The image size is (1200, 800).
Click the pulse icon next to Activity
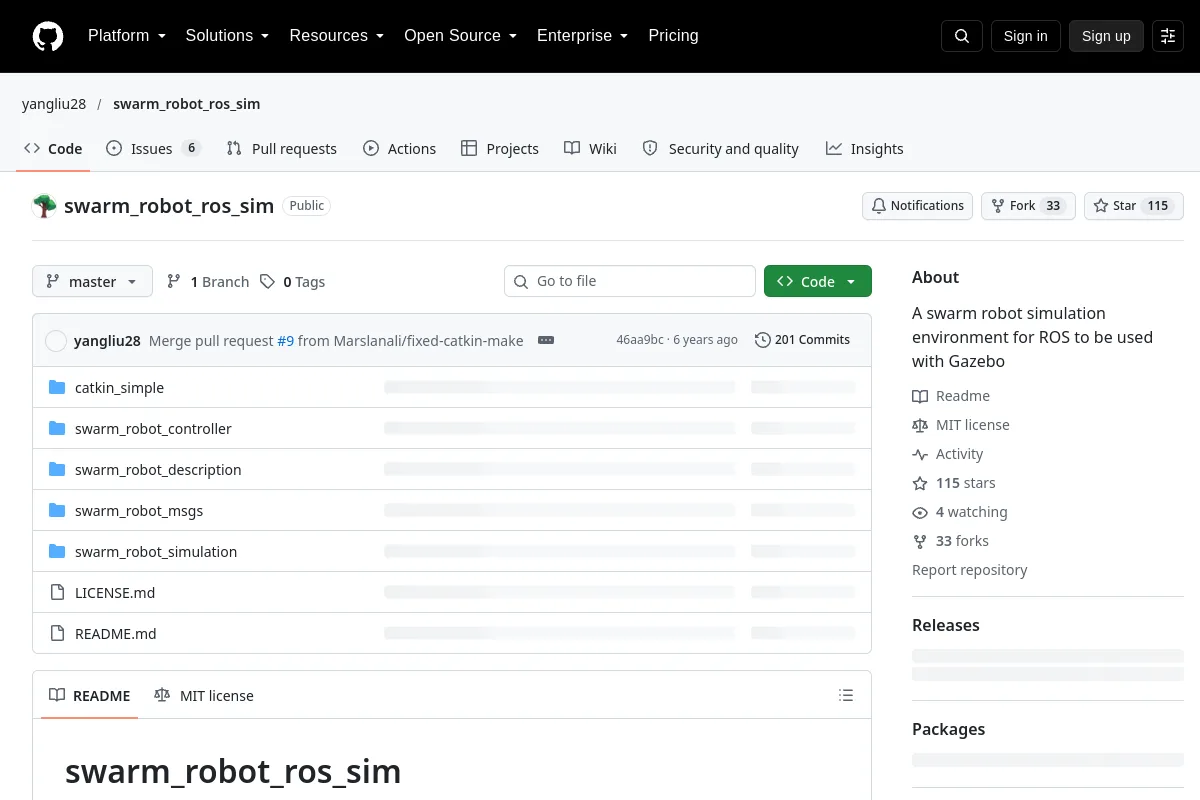pyautogui.click(x=920, y=455)
